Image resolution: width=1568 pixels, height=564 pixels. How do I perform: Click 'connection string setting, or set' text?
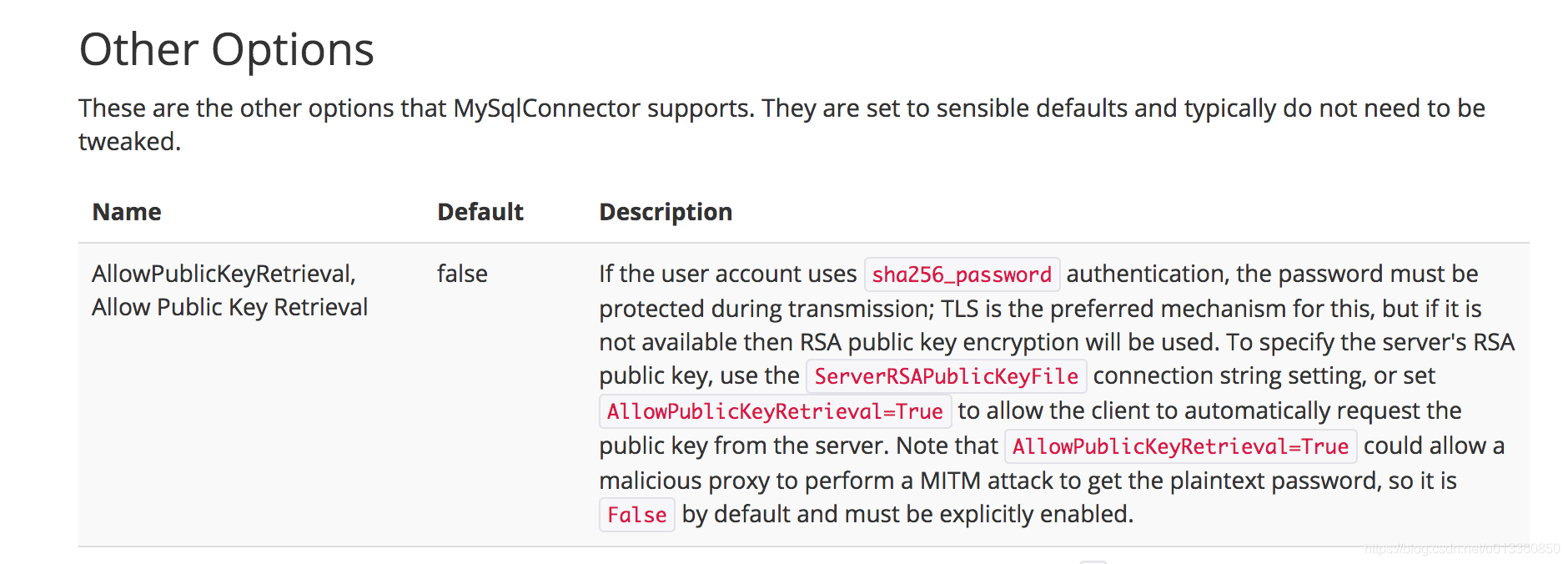tap(1264, 375)
